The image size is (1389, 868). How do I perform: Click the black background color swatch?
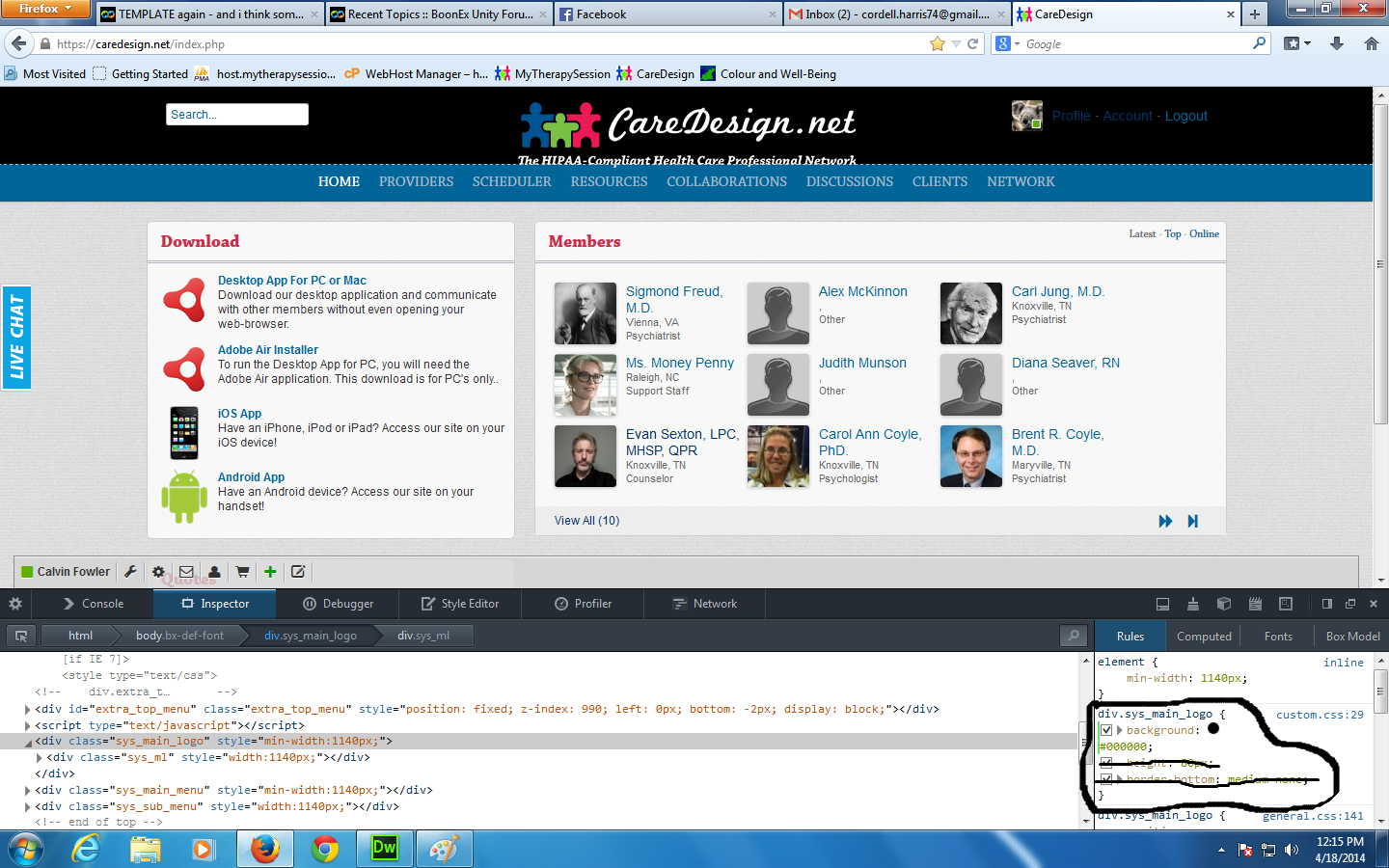(x=1213, y=729)
